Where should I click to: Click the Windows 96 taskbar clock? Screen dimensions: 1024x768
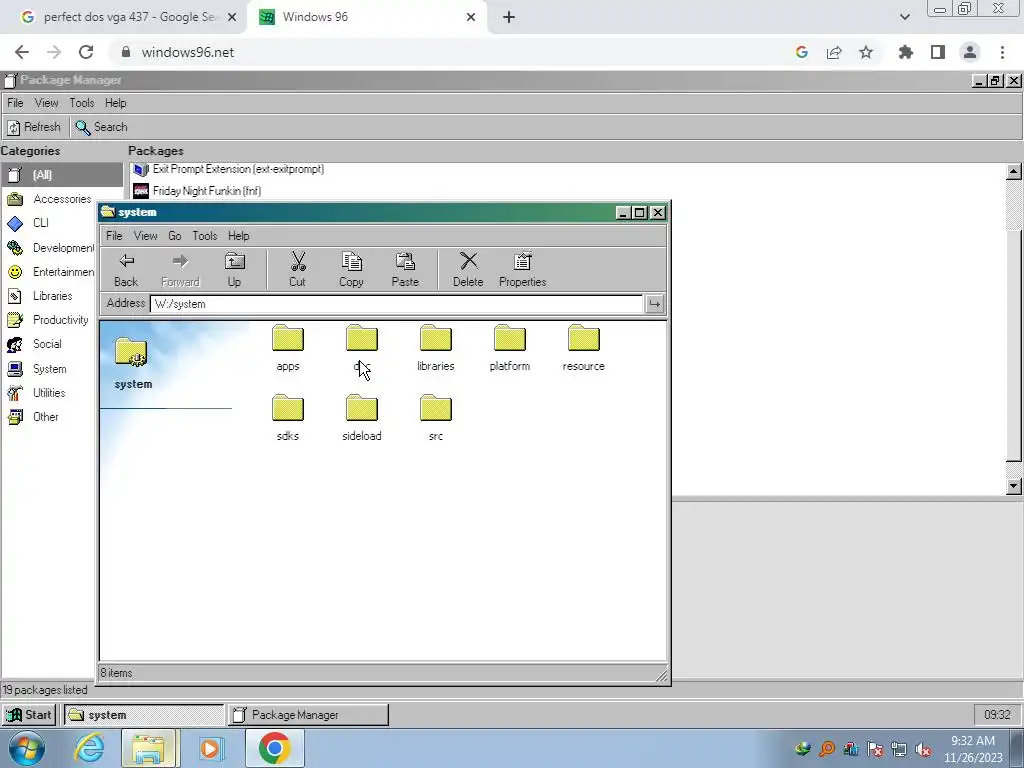997,715
